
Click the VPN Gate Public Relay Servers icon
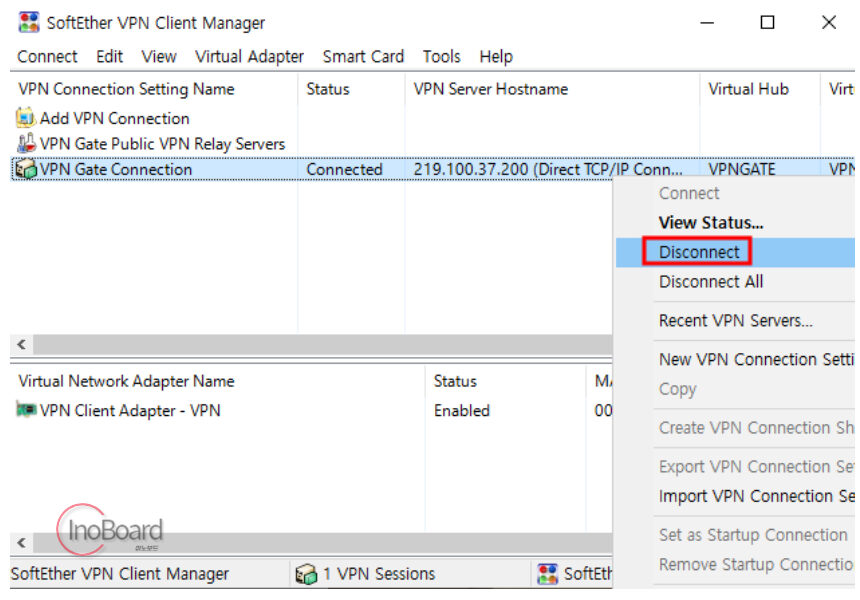[x=26, y=143]
